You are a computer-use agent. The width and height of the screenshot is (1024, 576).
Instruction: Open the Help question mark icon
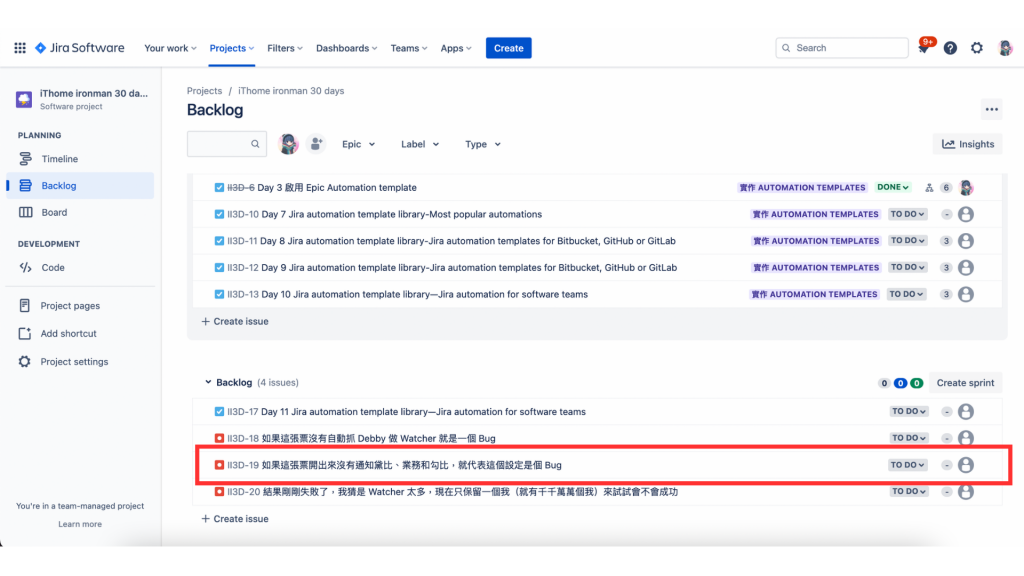950,48
